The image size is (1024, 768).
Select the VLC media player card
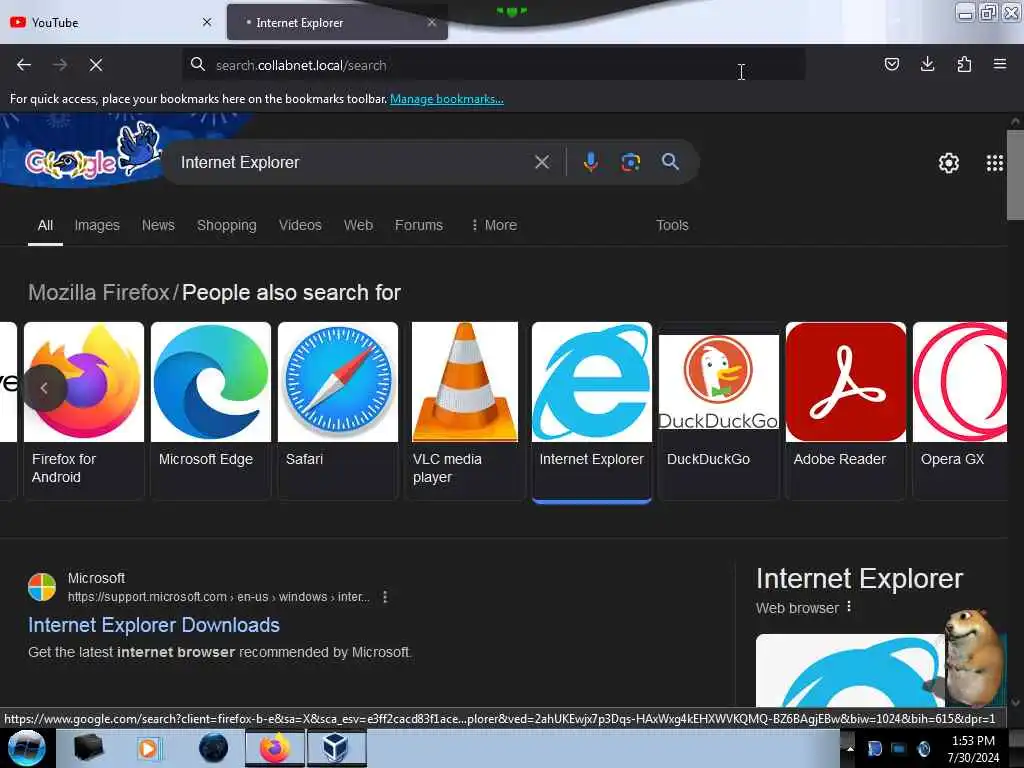tap(464, 410)
